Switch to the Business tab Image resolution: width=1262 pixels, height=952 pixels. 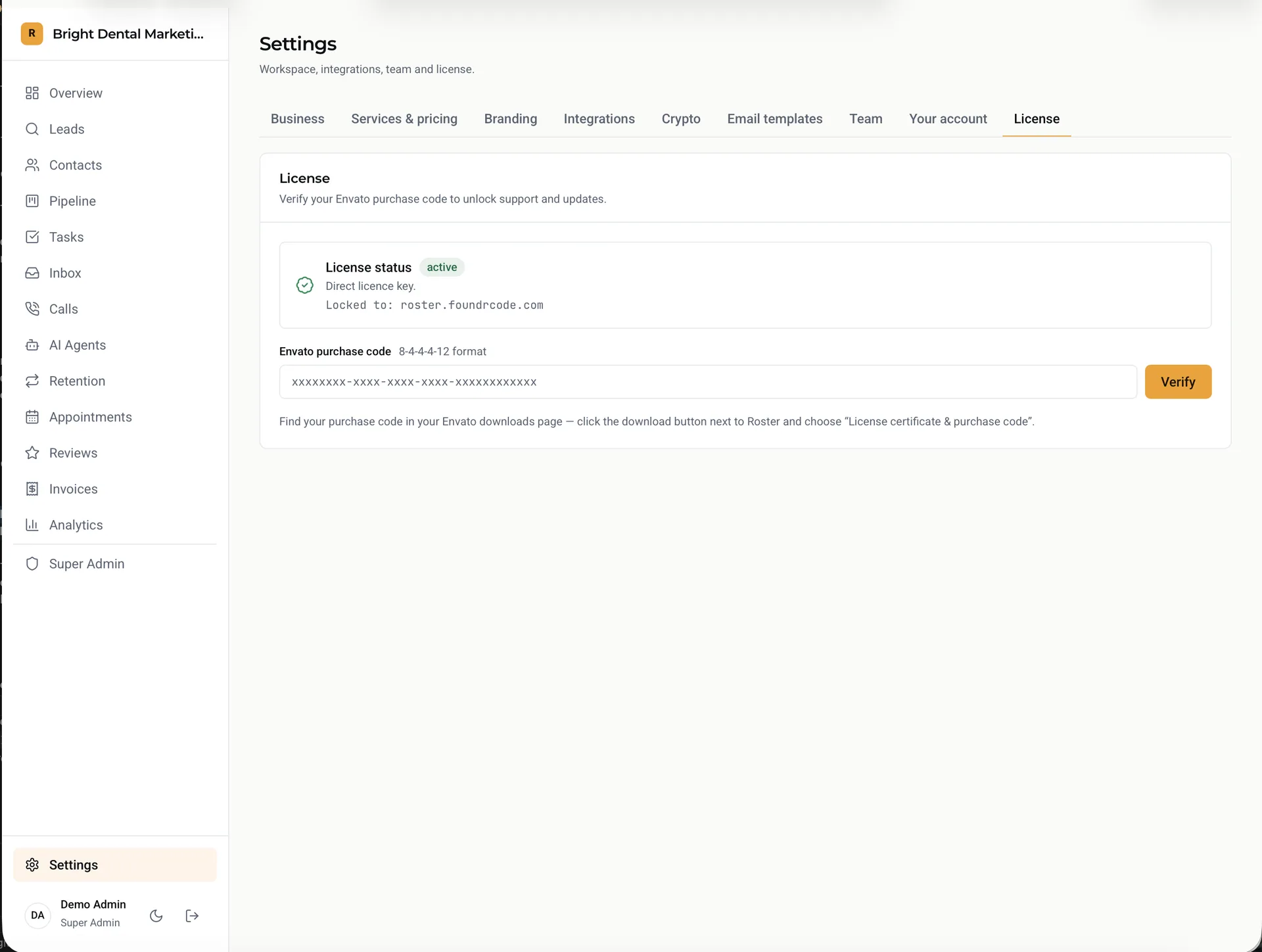pos(297,119)
